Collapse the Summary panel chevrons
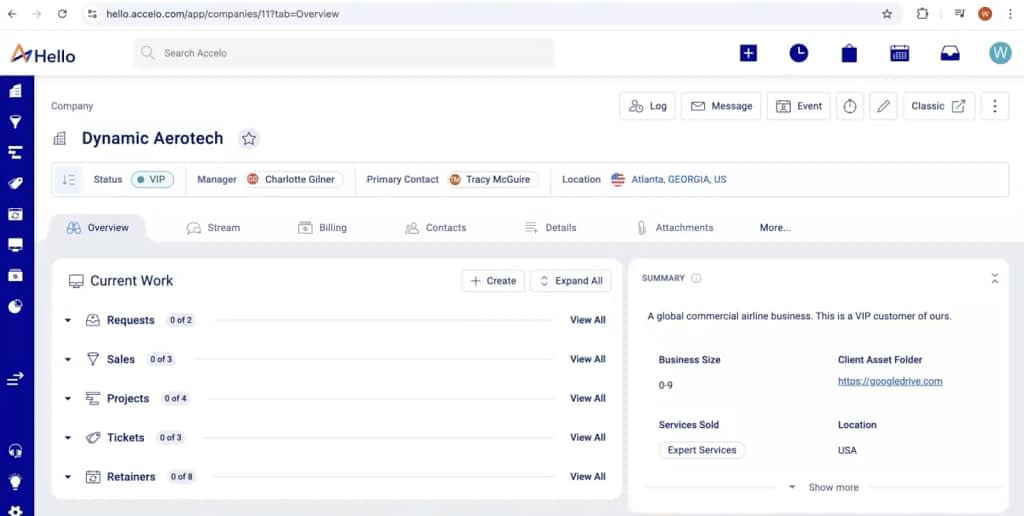This screenshot has width=1024, height=516. tap(995, 278)
